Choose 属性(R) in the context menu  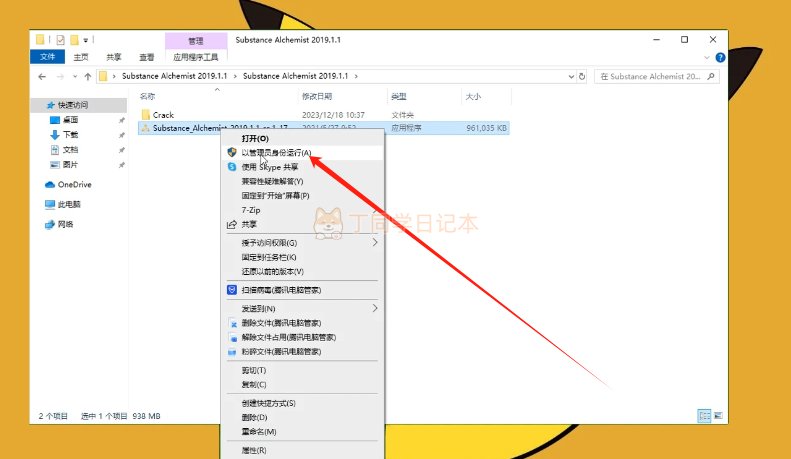(303, 450)
